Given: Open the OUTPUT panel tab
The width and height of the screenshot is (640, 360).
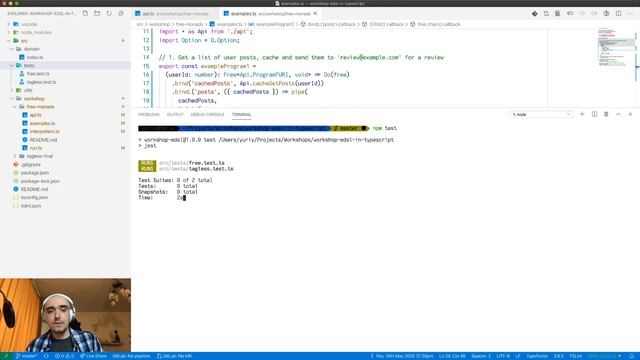Looking at the screenshot, I should (175, 115).
